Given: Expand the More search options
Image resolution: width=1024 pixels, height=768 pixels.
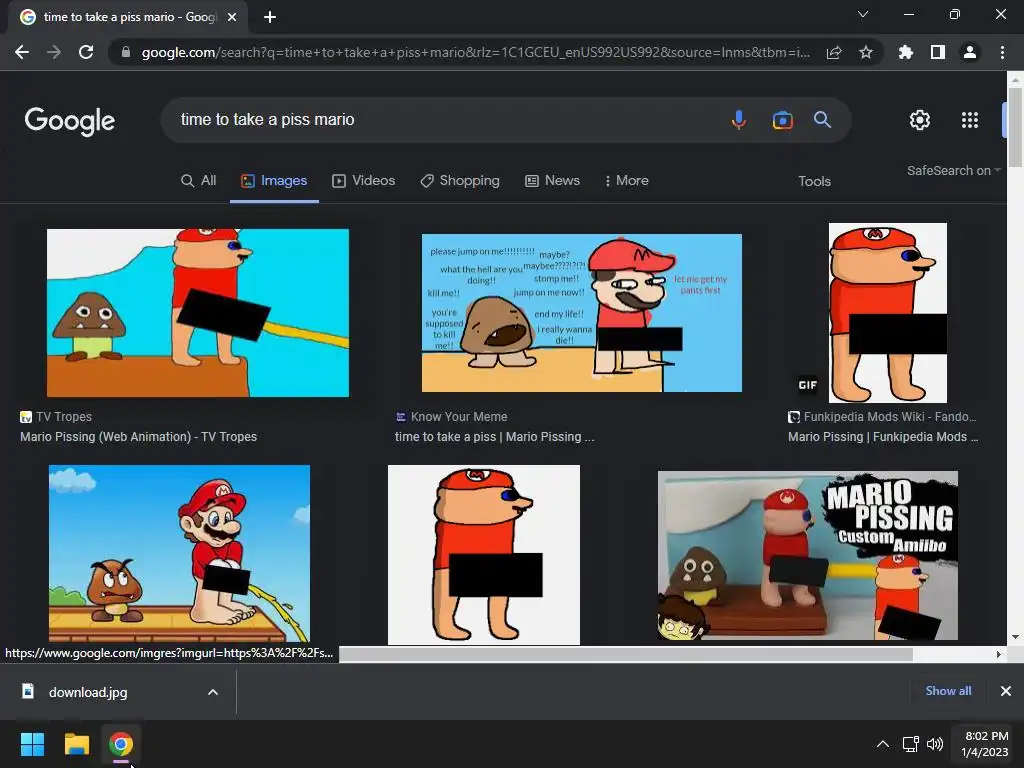Looking at the screenshot, I should pyautogui.click(x=626, y=181).
